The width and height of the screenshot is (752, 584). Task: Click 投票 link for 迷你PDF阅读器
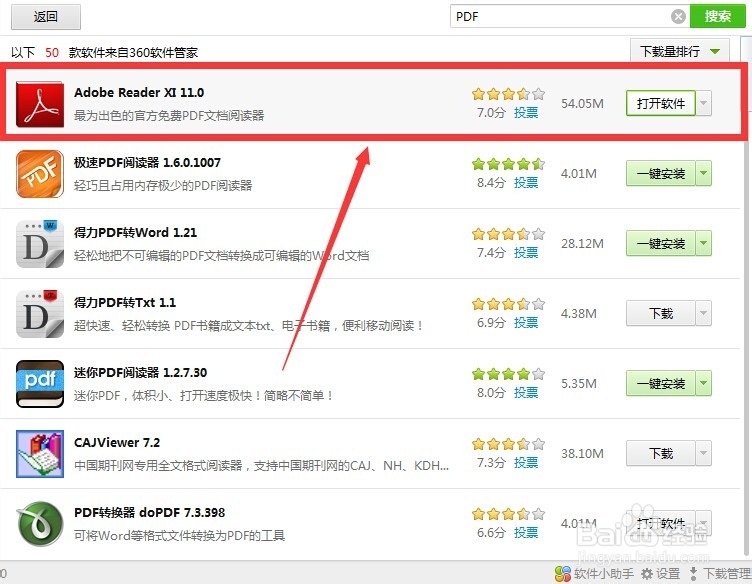526,393
